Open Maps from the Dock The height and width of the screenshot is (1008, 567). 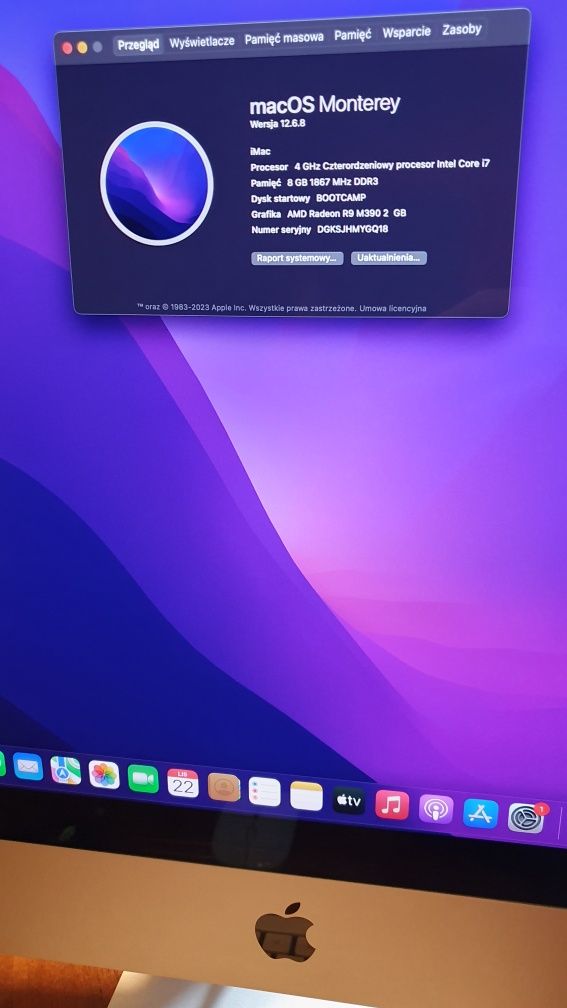pos(66,770)
